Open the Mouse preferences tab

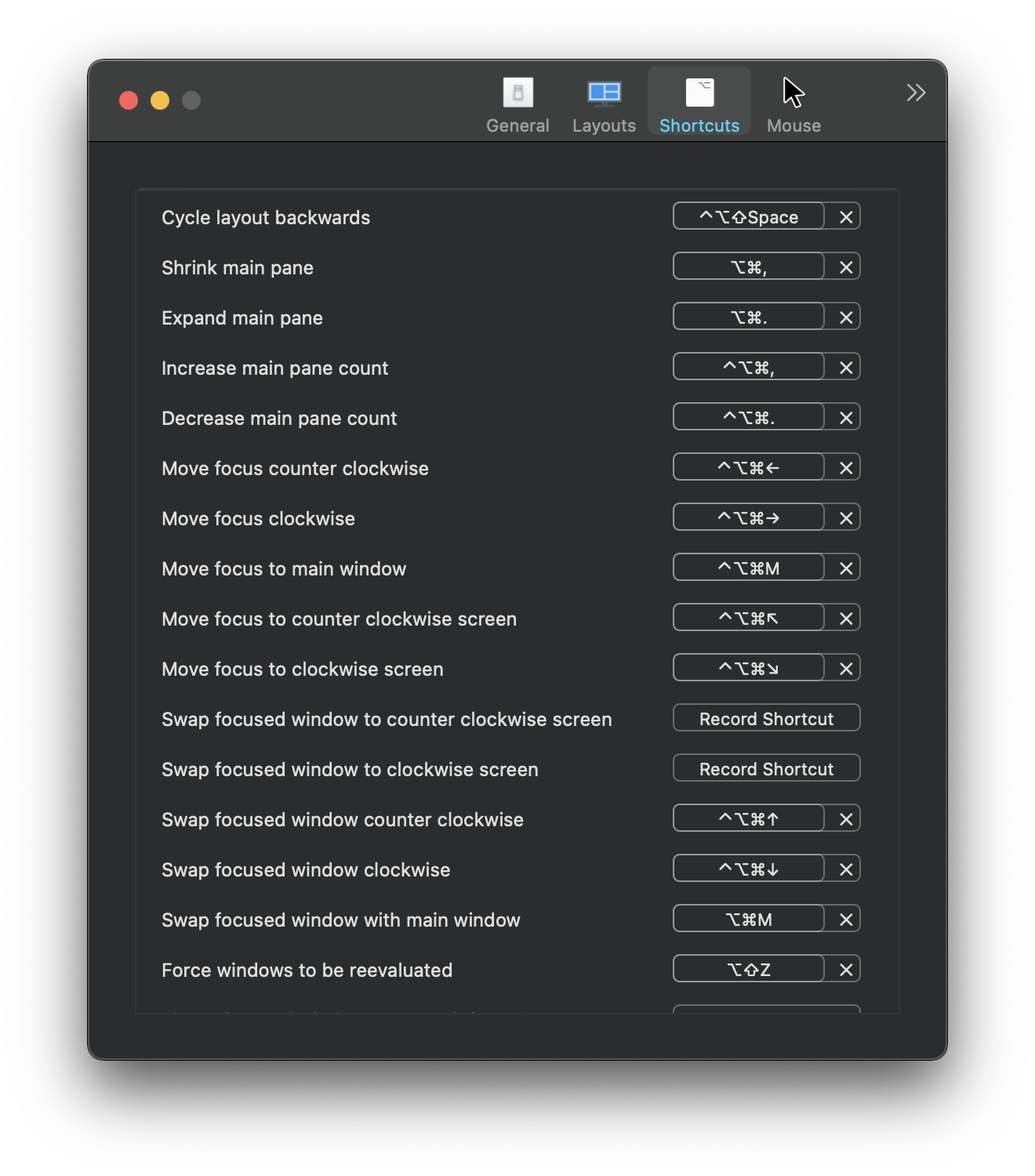[x=793, y=105]
